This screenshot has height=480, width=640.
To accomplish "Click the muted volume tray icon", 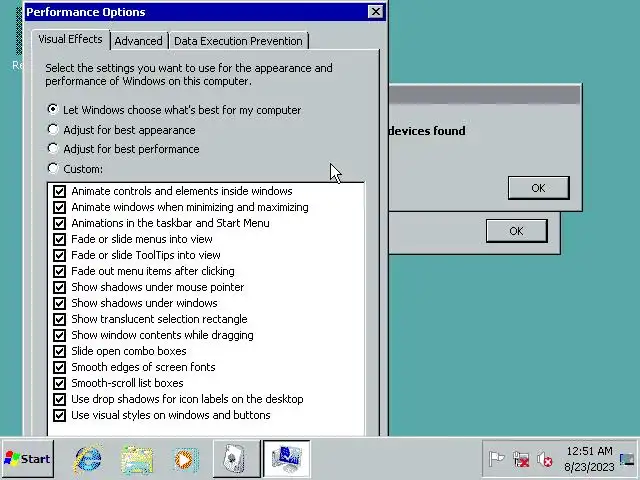I will coord(544,460).
